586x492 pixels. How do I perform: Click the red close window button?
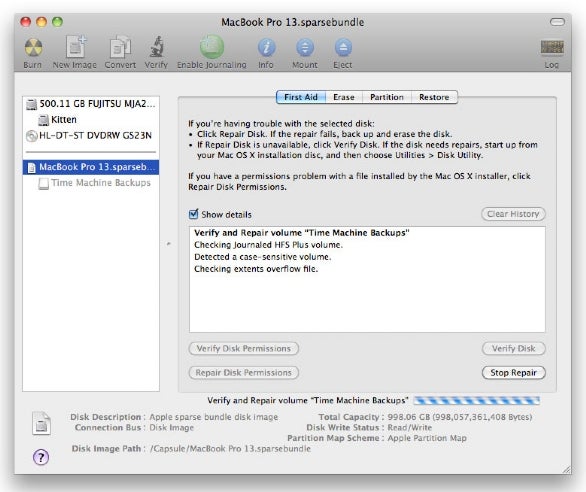pos(25,22)
